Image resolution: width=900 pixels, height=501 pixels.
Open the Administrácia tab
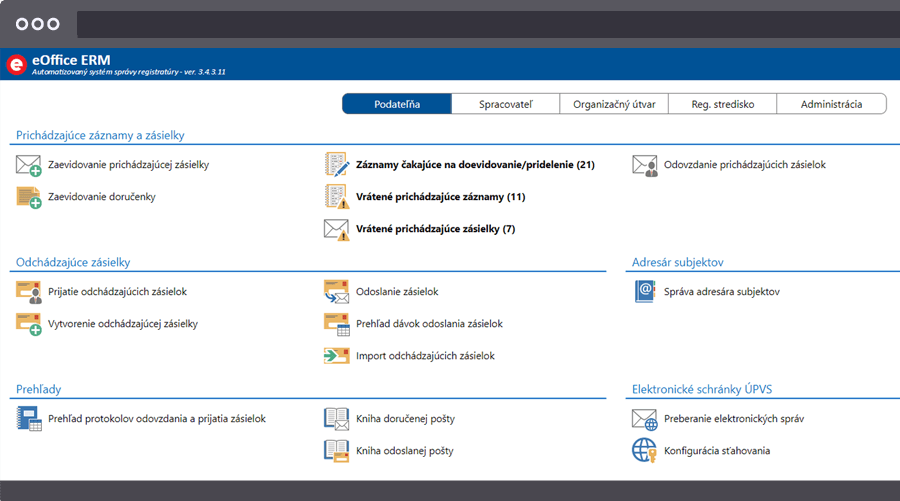coord(832,104)
